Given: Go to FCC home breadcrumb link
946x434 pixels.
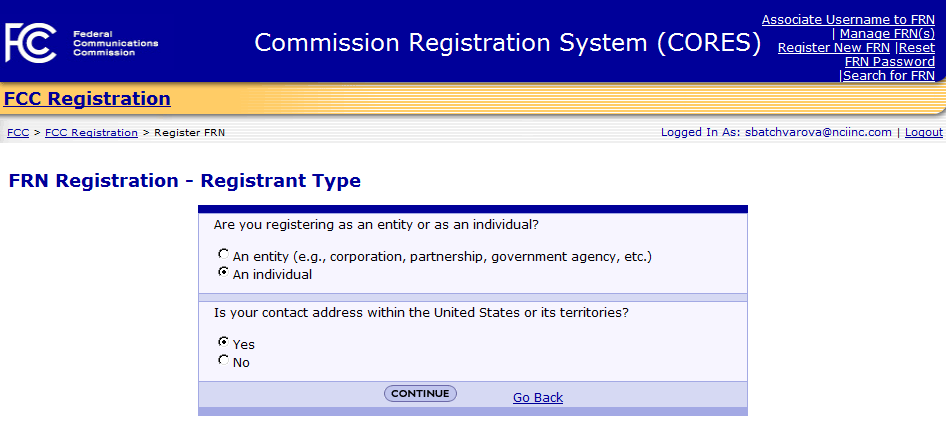Looking at the screenshot, I should click(x=18, y=133).
